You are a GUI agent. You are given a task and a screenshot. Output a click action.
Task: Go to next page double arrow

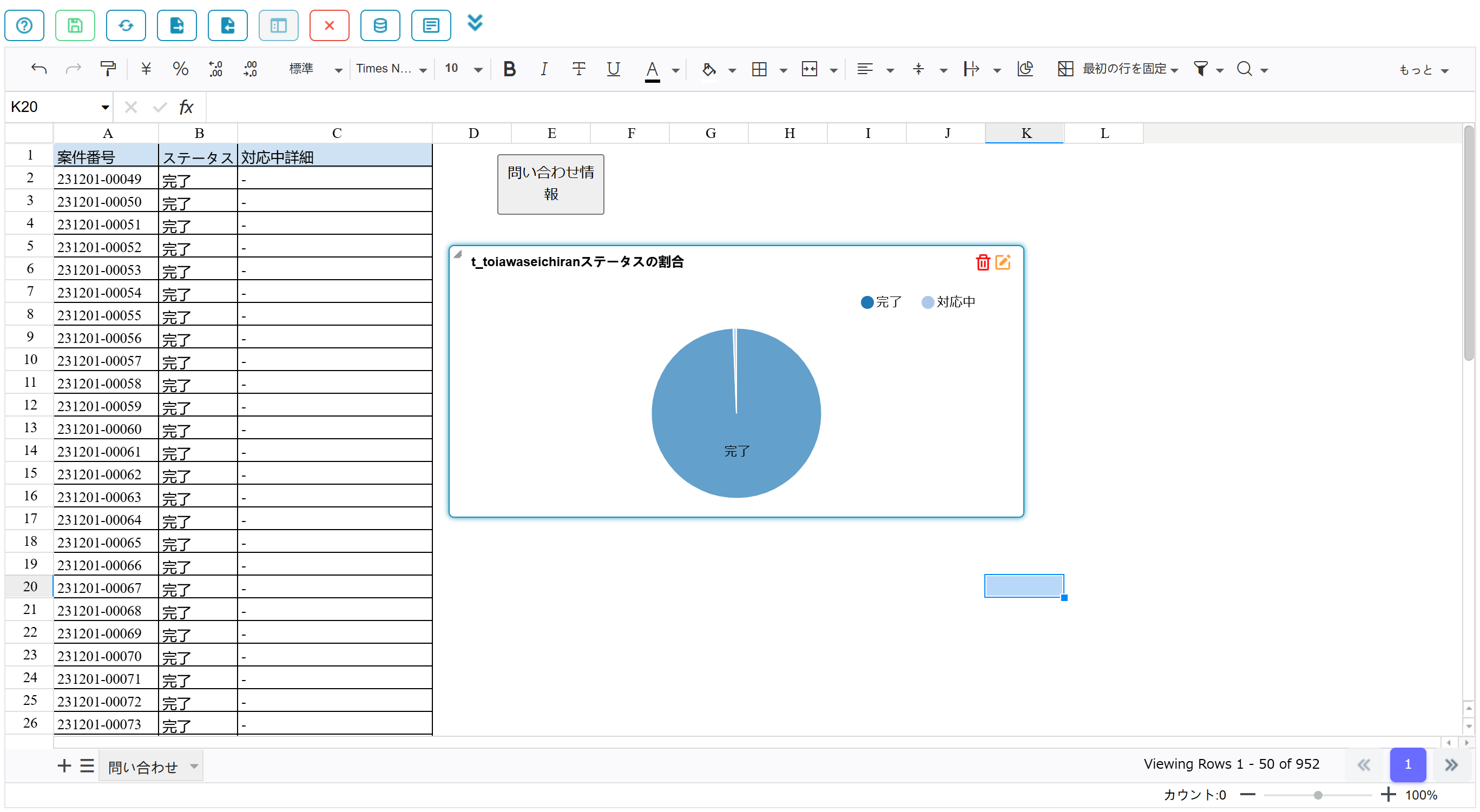tap(1451, 764)
